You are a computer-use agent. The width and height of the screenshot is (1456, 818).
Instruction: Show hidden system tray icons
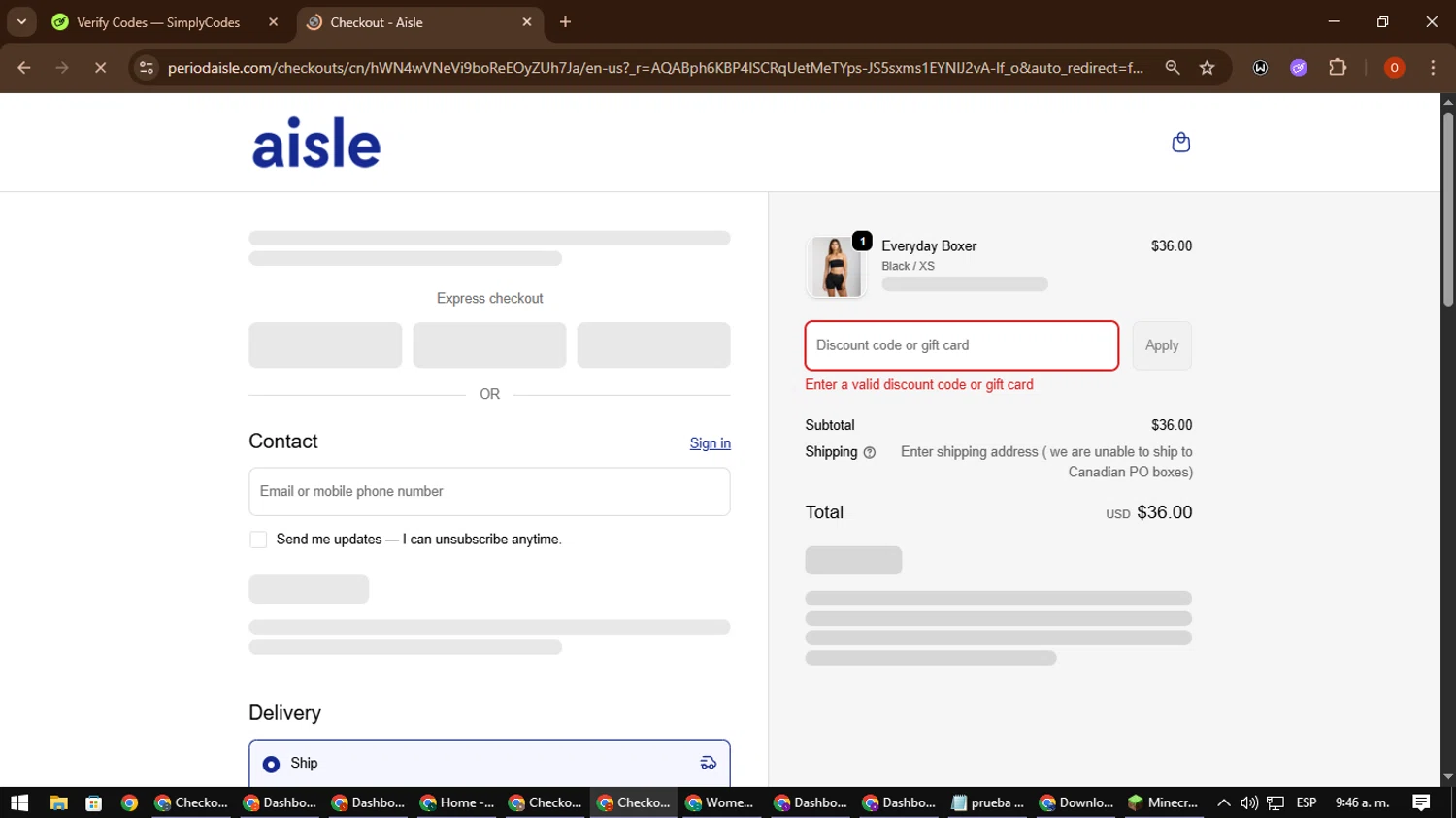1224,802
